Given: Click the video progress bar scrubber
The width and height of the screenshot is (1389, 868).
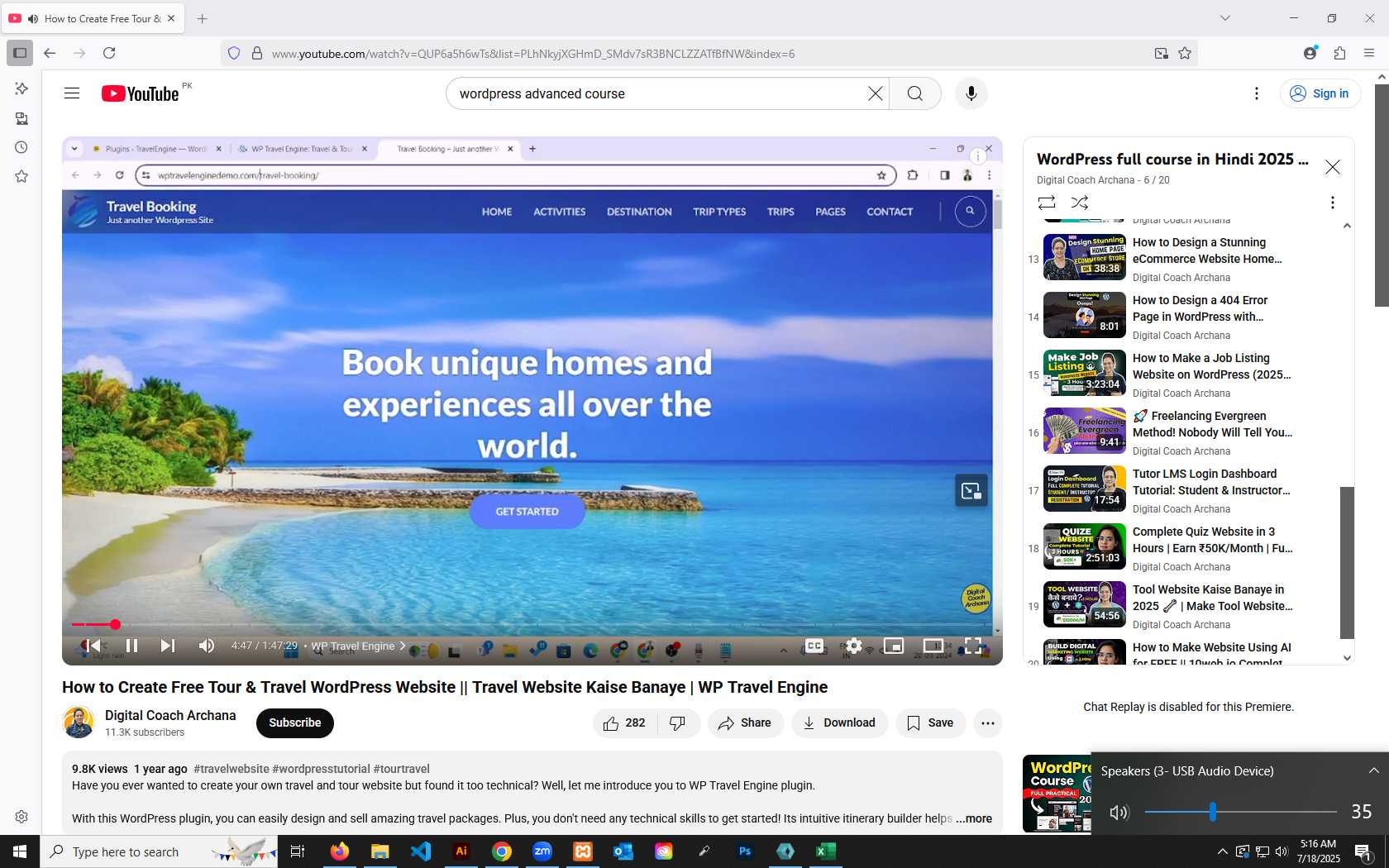Looking at the screenshot, I should point(115,624).
